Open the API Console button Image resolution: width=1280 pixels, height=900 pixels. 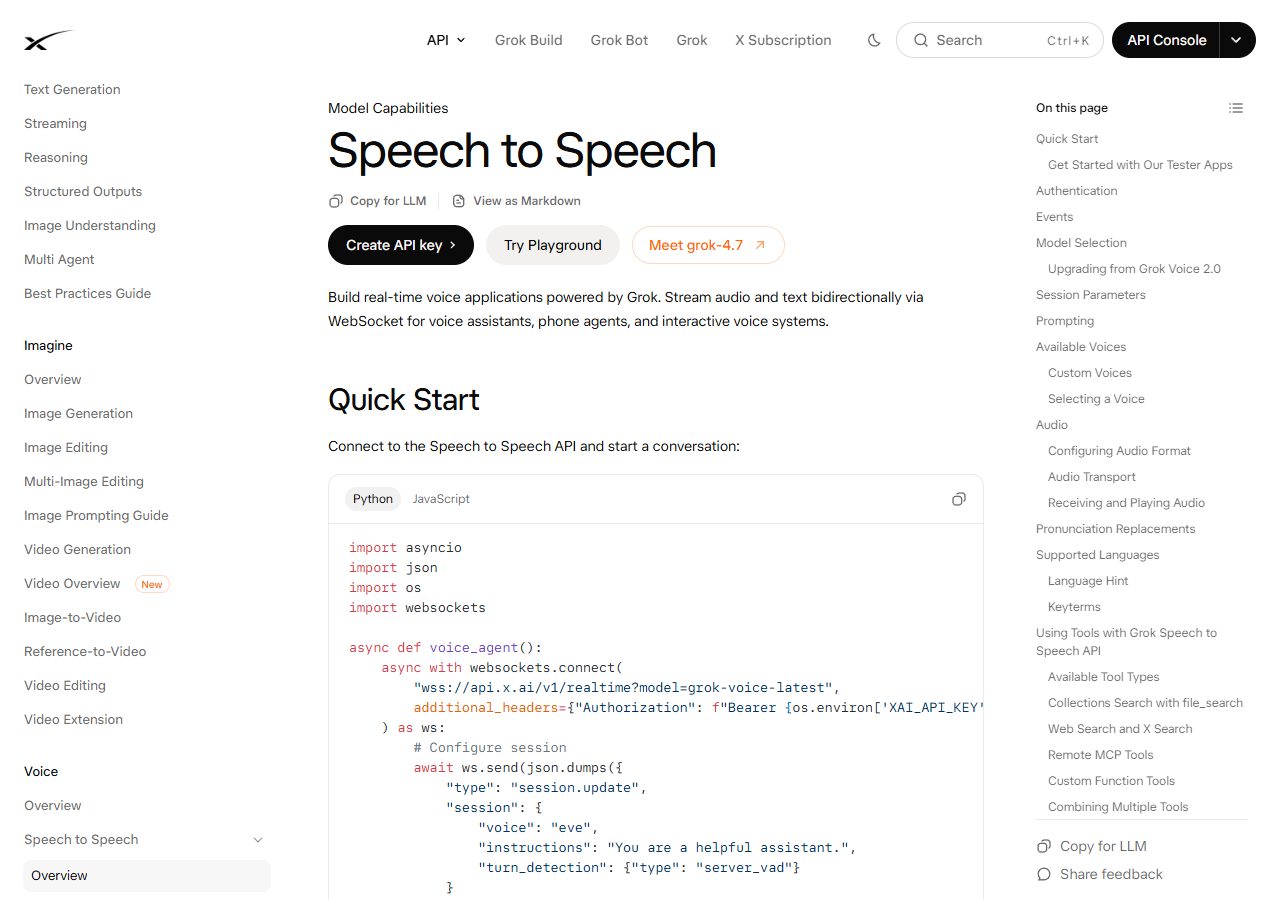[1167, 40]
